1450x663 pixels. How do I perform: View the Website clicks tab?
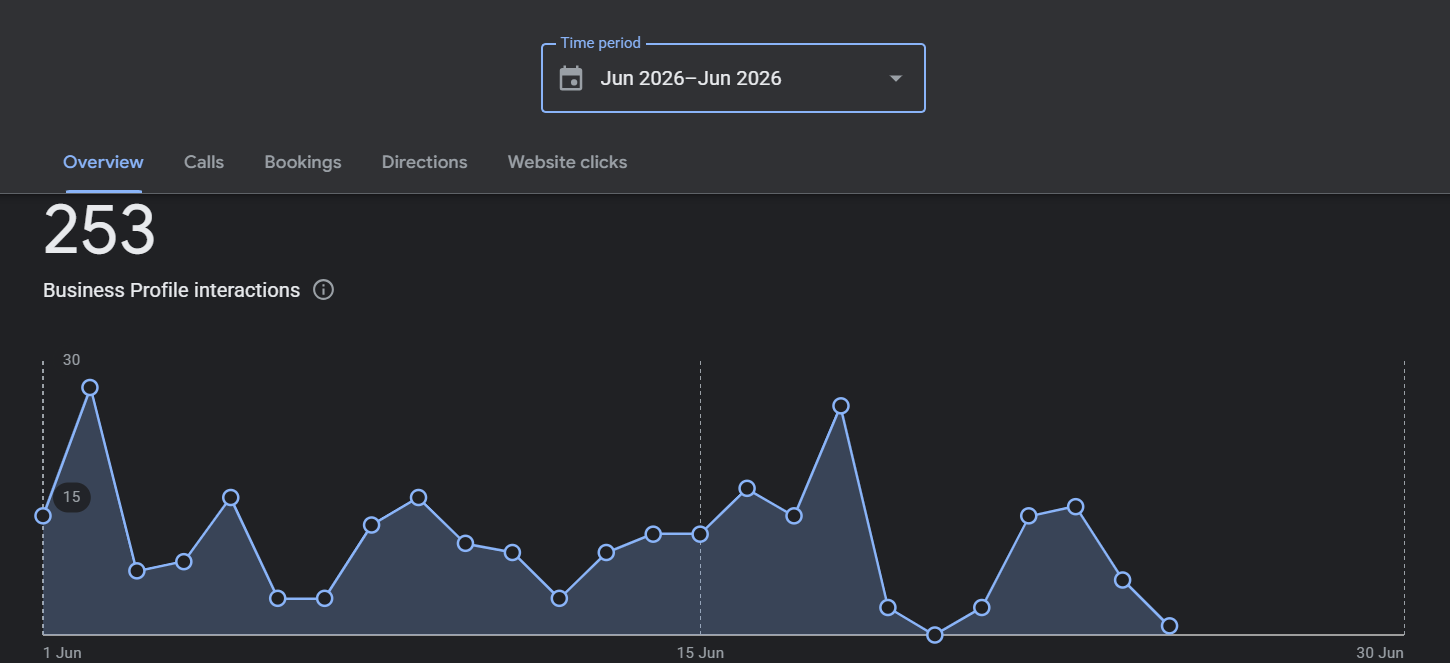567,162
